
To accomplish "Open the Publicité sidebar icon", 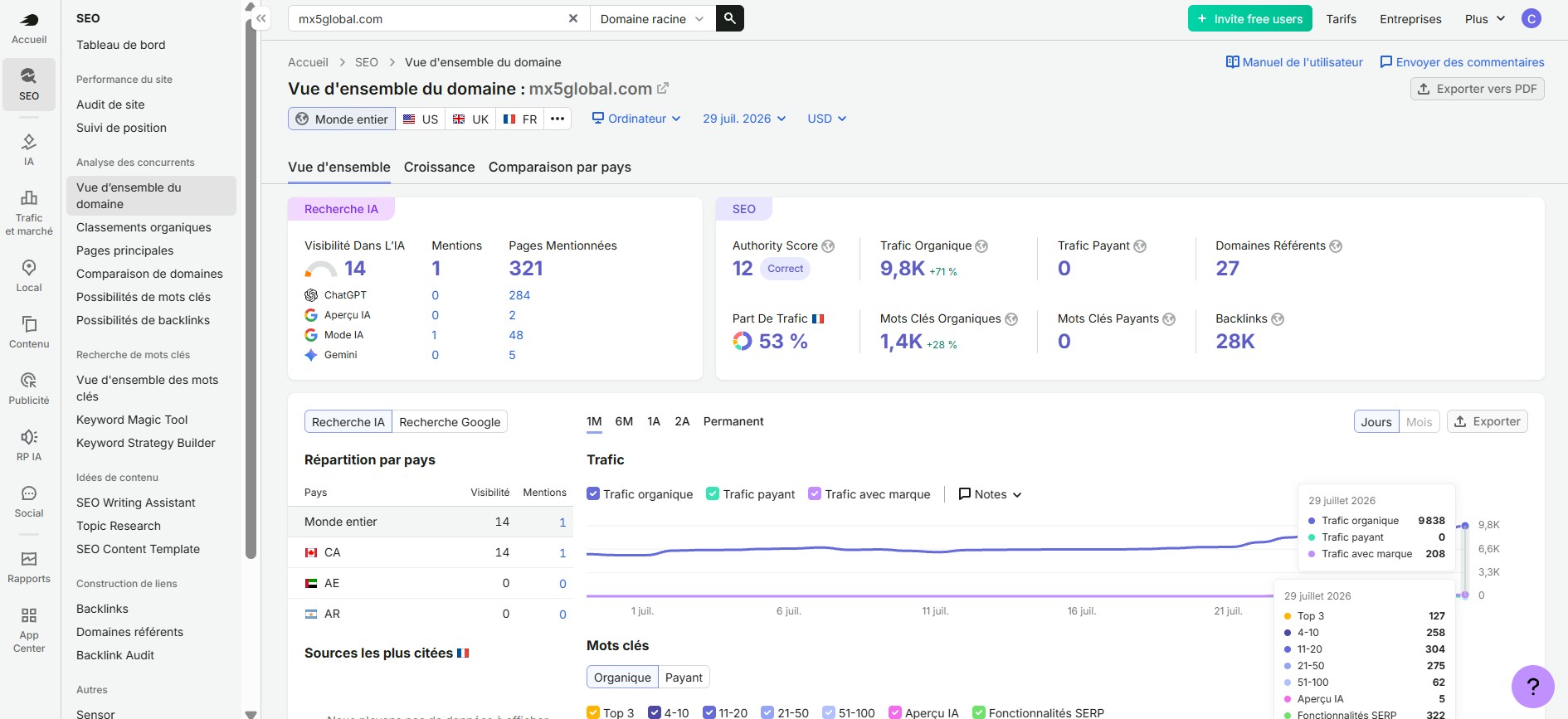I will point(29,388).
